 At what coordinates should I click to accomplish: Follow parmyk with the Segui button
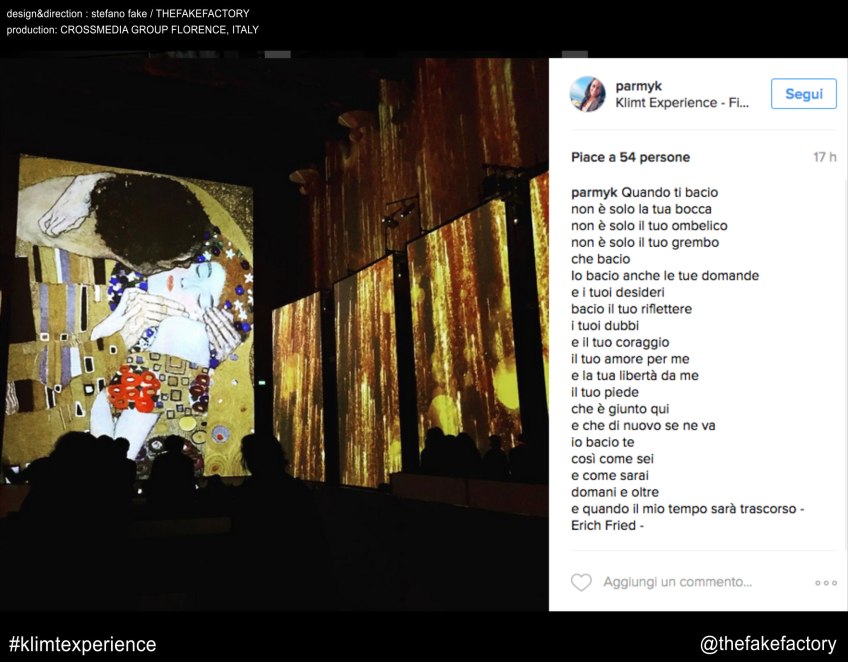click(x=804, y=94)
